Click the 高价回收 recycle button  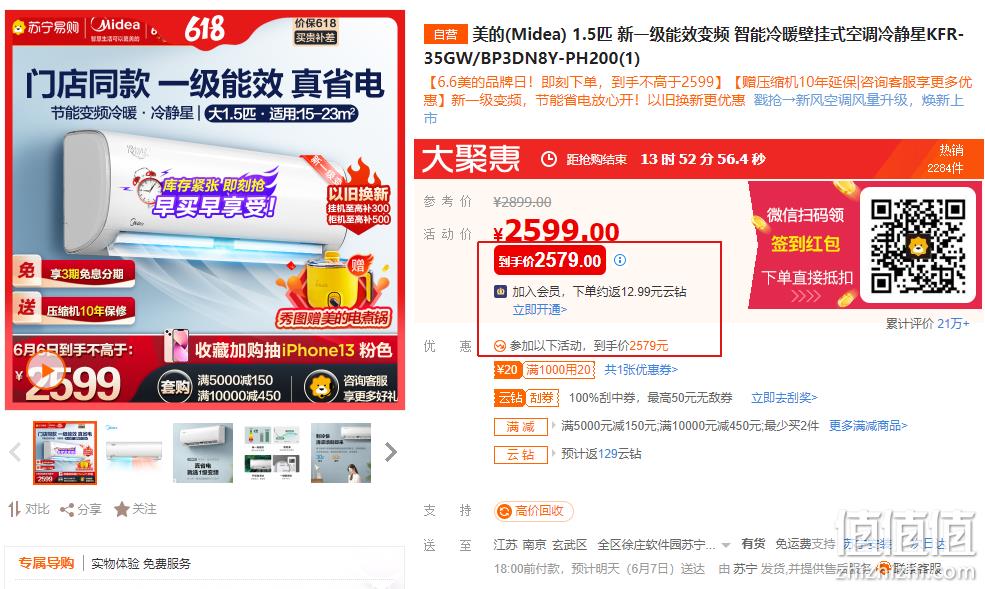click(534, 511)
